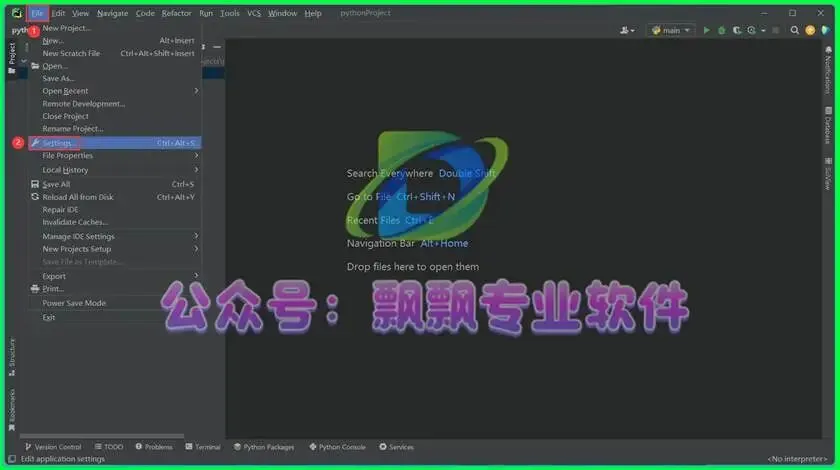Open the Code menu
Screen dimensions: 840x470
point(145,13)
